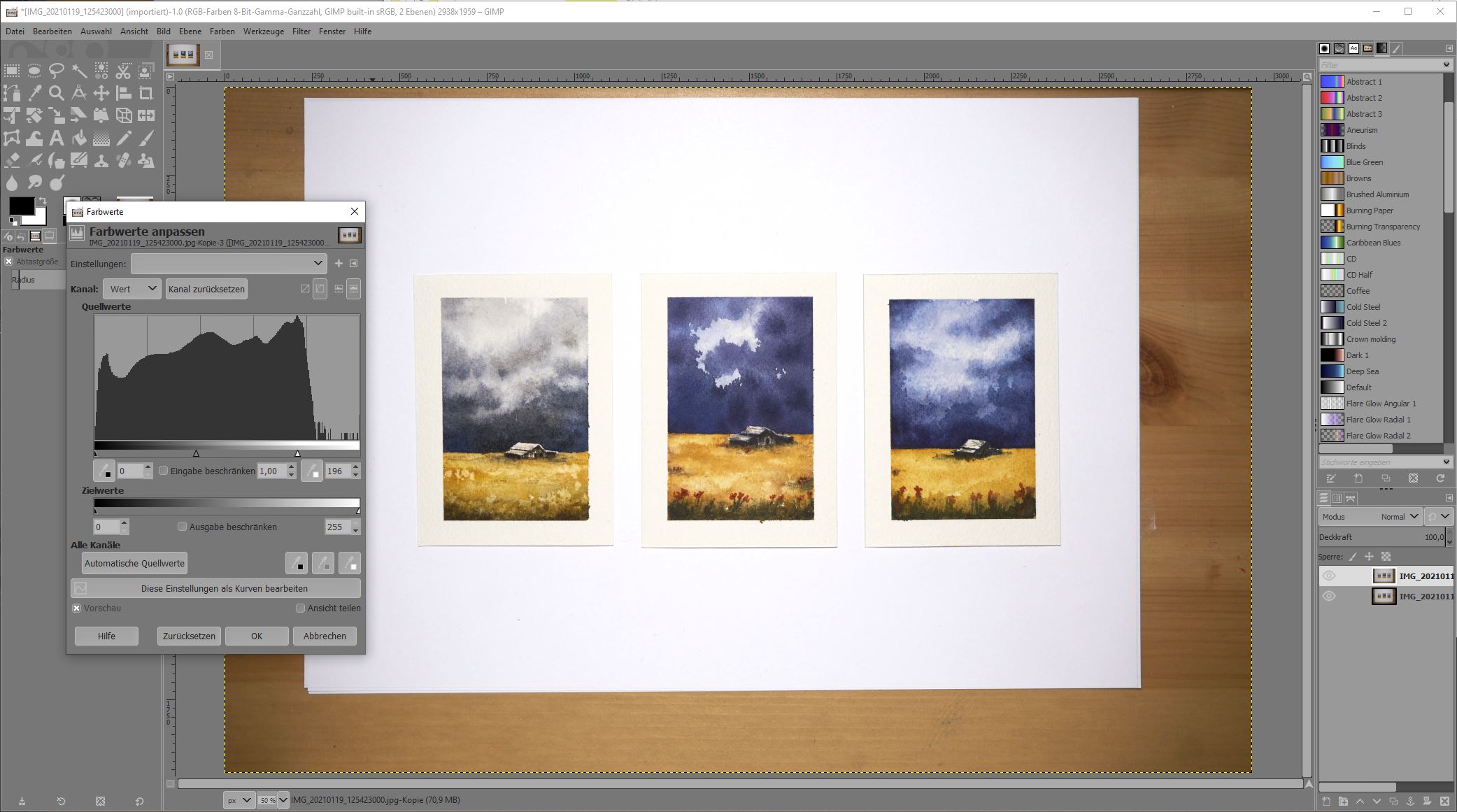
Task: Swap foreground and background colors
Action: tap(43, 201)
